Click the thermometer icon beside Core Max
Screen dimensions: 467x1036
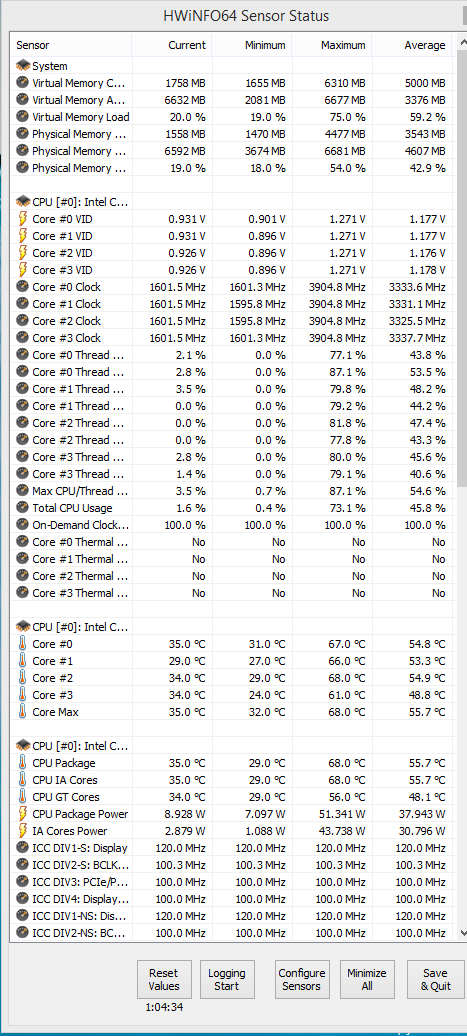pyautogui.click(x=22, y=712)
